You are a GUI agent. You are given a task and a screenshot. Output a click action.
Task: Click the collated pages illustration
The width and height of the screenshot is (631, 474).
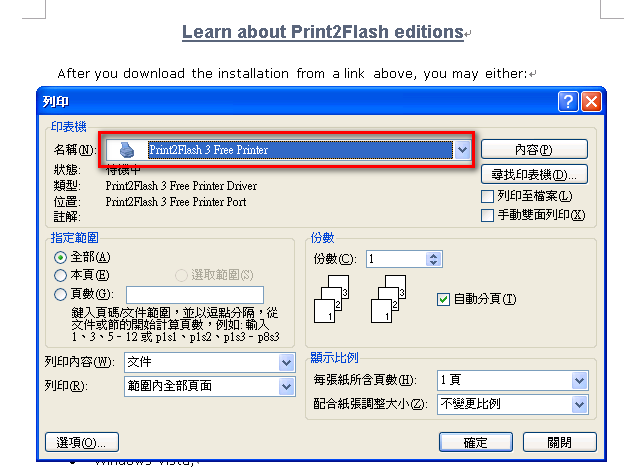360,299
